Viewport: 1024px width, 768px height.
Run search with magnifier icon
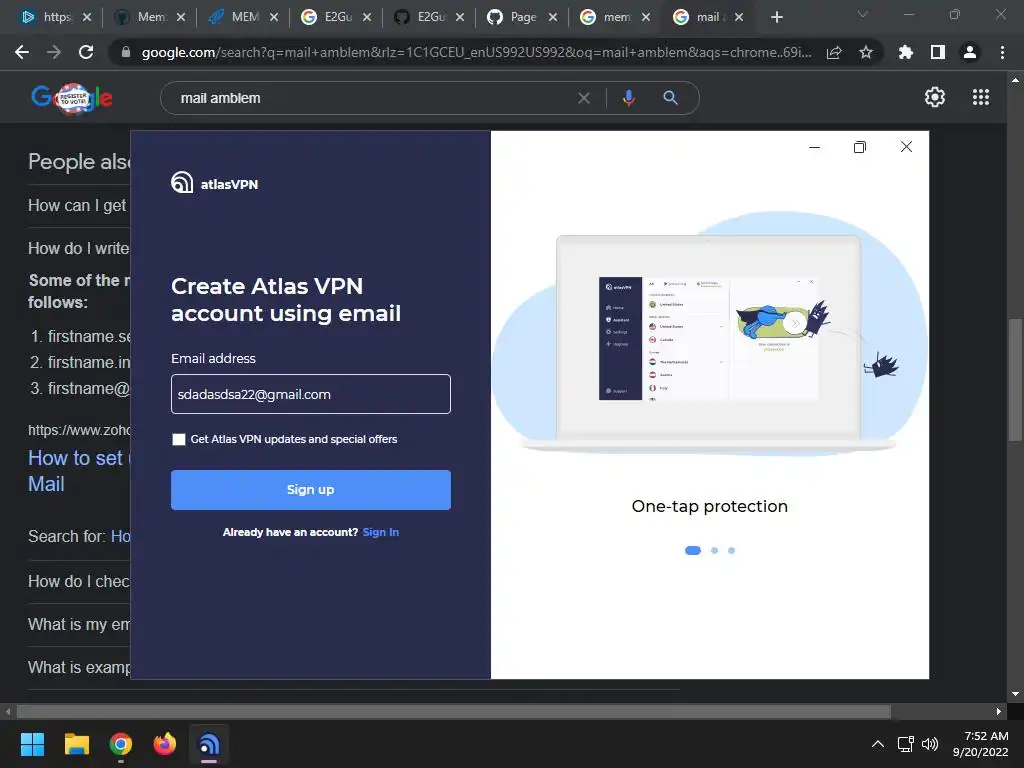[671, 98]
